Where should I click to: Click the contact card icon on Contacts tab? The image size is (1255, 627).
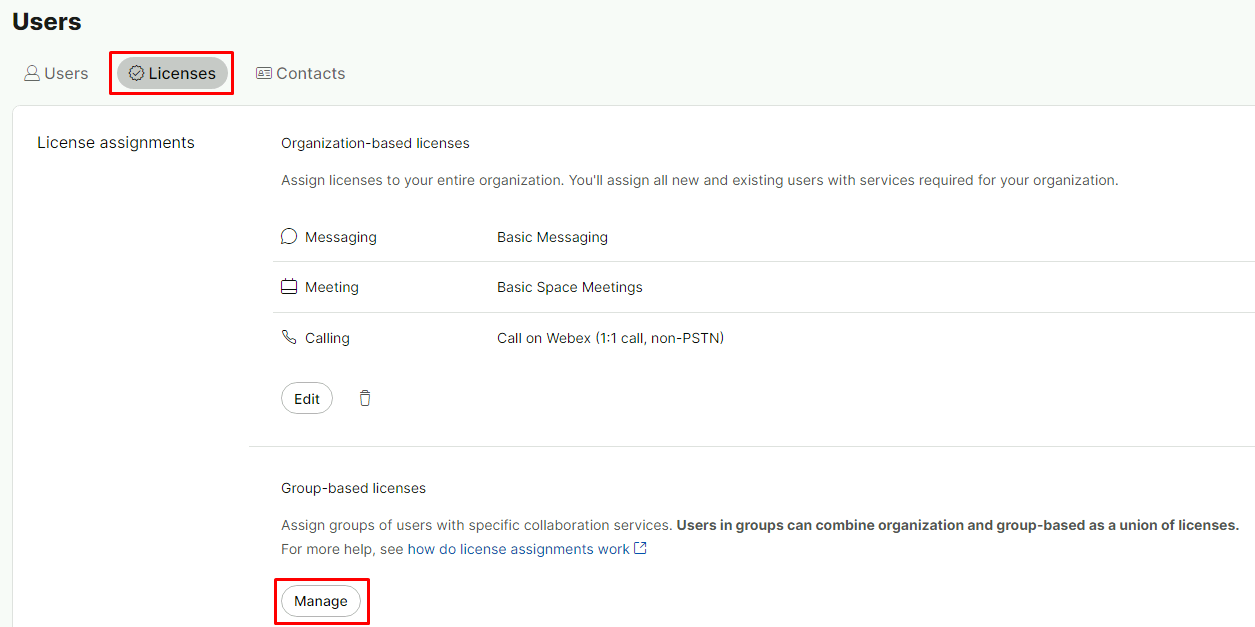pyautogui.click(x=264, y=73)
